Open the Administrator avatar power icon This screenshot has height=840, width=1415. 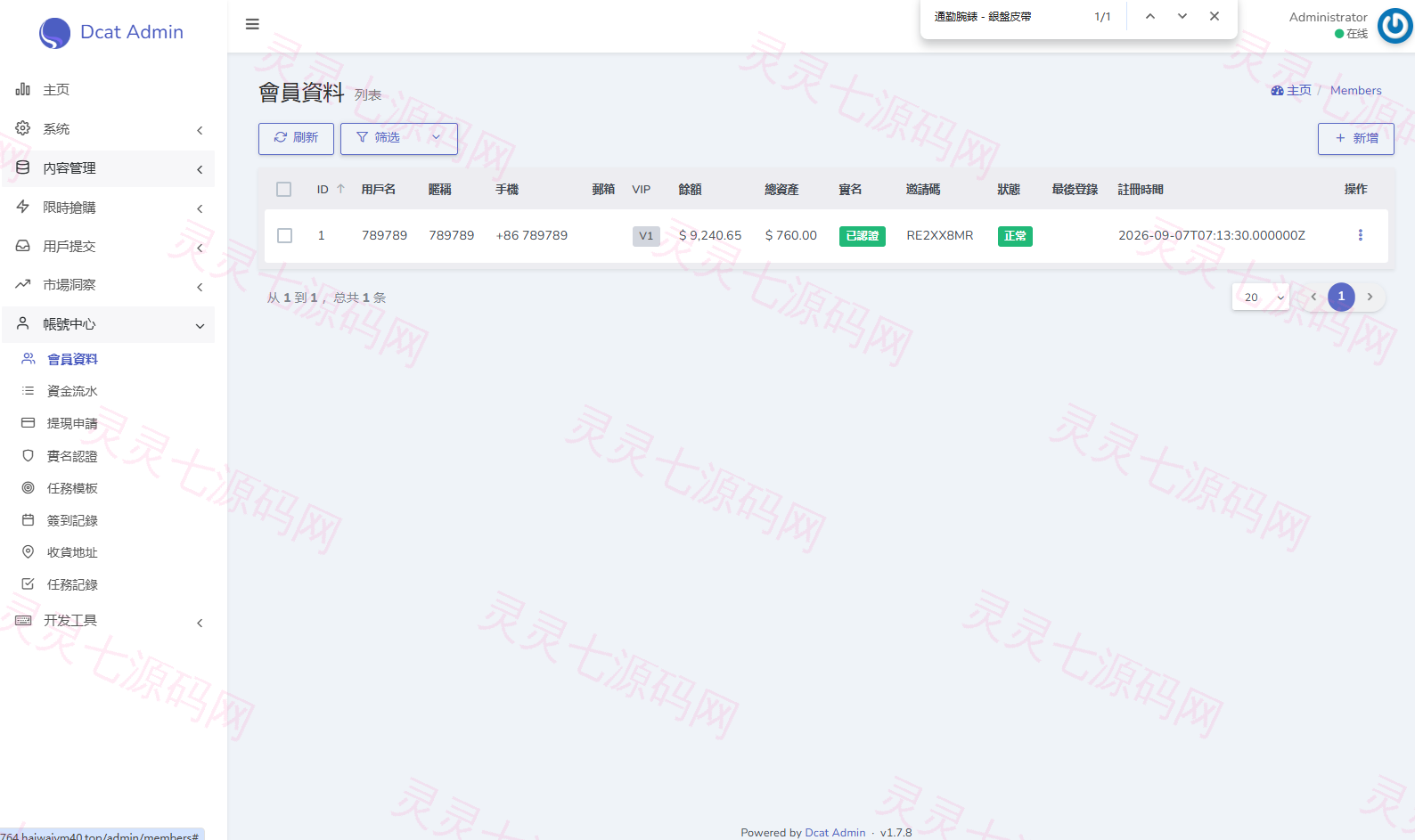click(1395, 25)
